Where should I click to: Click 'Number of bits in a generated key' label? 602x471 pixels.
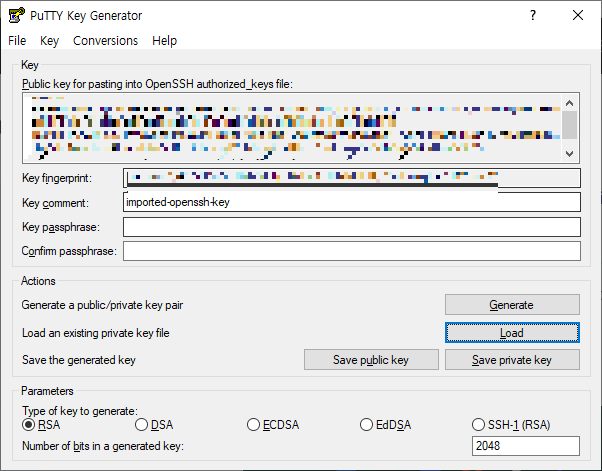pyautogui.click(x=103, y=446)
